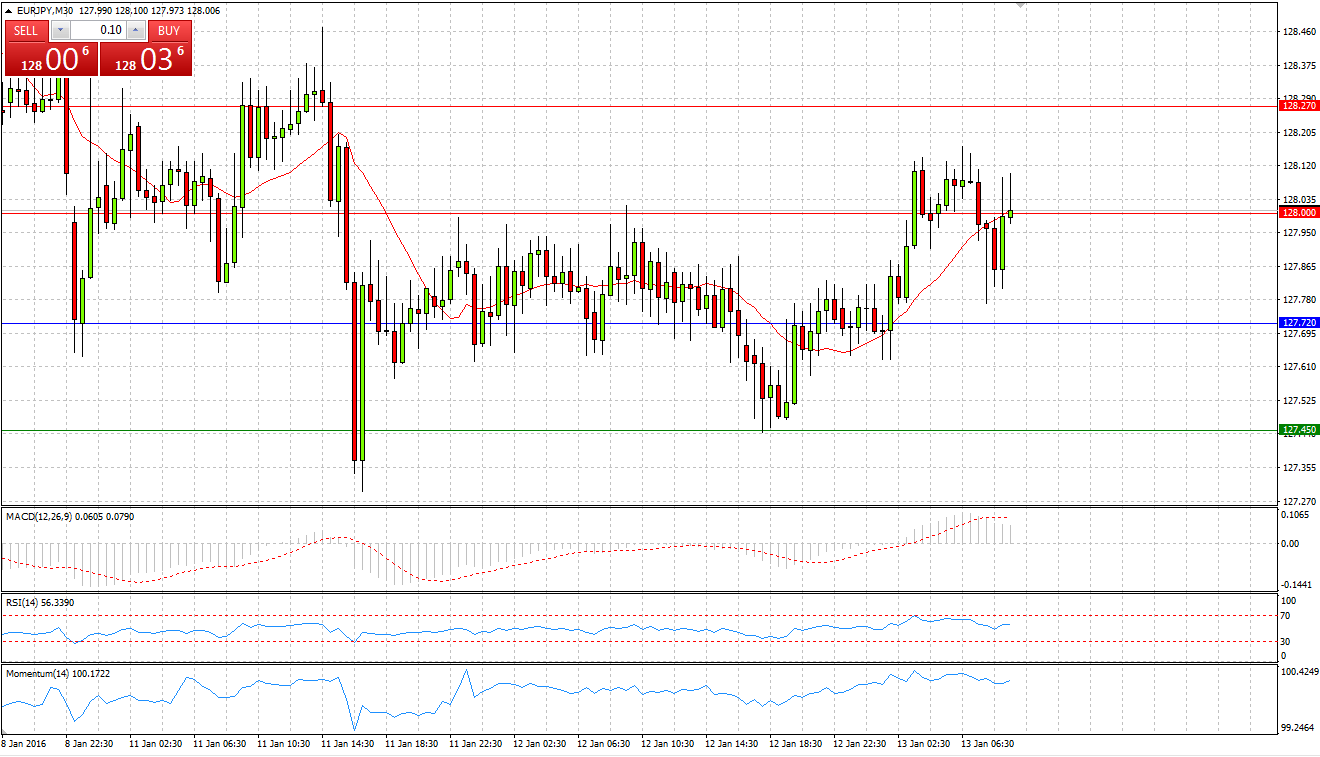Select the current price 128.000 label
This screenshot has width=1320, height=757.
tap(1299, 212)
